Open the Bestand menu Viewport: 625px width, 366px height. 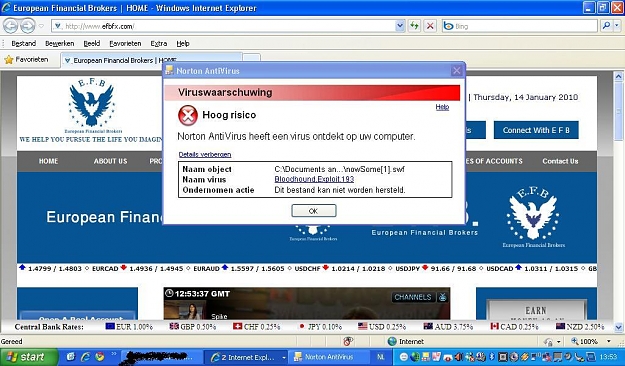coord(24,43)
